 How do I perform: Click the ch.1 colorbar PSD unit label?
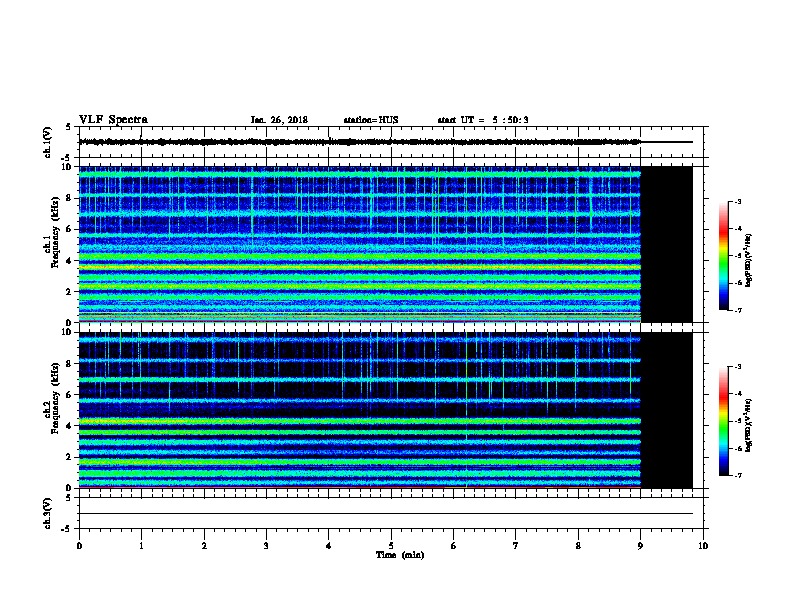[749, 260]
